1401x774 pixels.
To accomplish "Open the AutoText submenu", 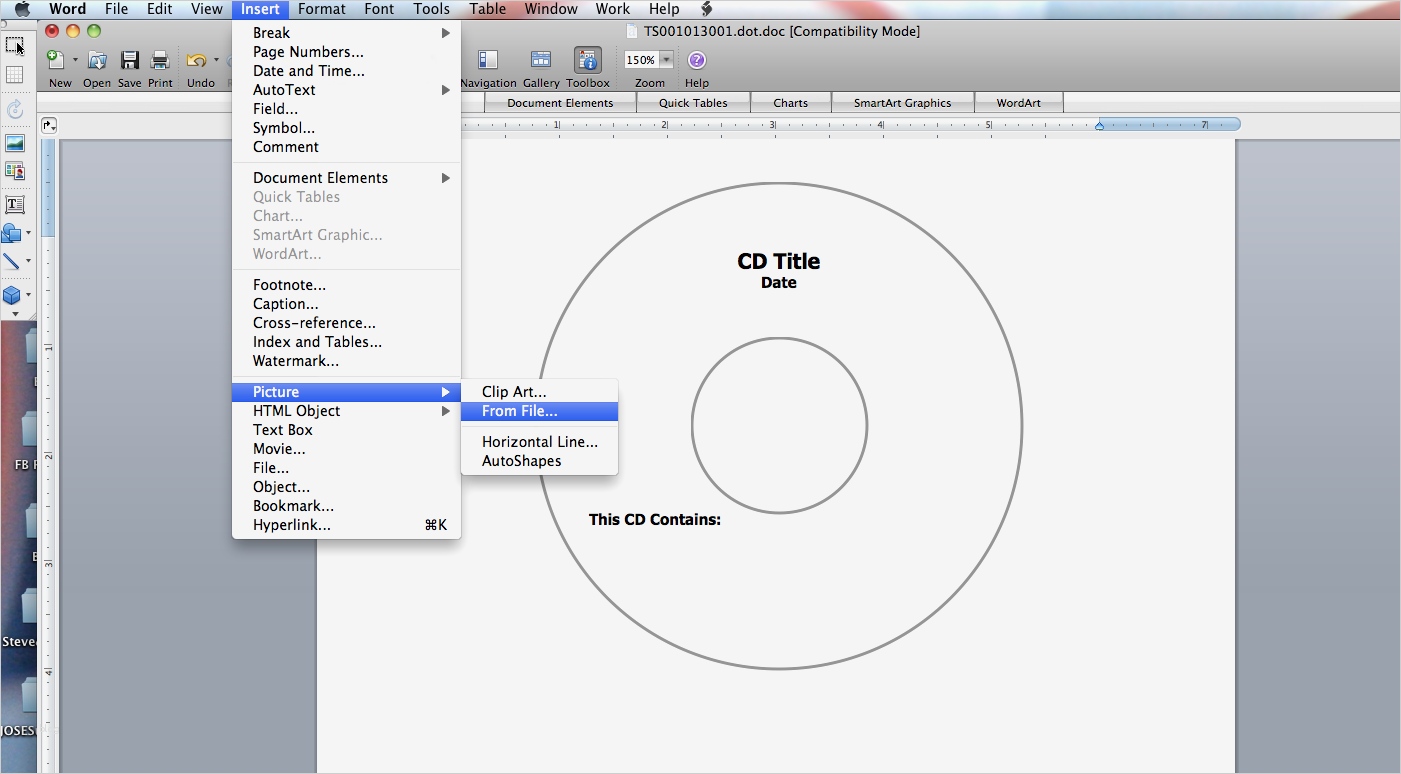I will pyautogui.click(x=346, y=90).
